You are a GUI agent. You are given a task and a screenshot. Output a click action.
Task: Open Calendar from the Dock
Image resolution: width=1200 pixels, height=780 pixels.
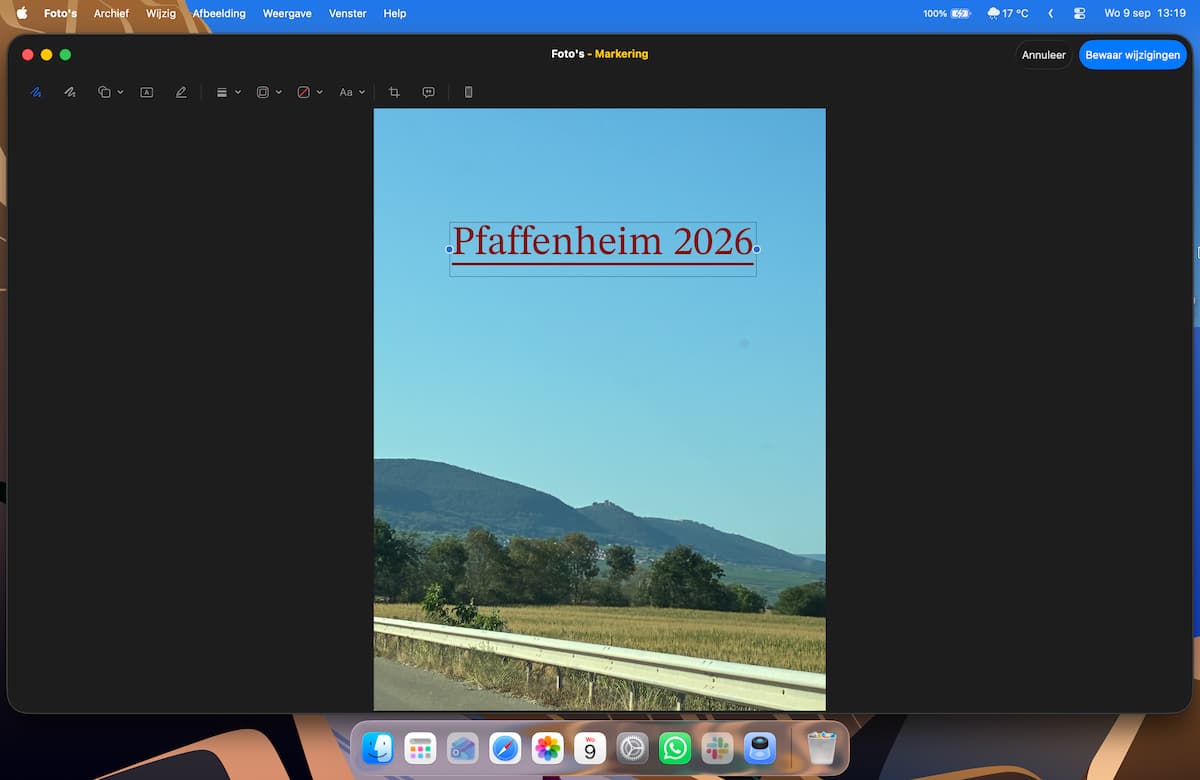click(x=590, y=748)
